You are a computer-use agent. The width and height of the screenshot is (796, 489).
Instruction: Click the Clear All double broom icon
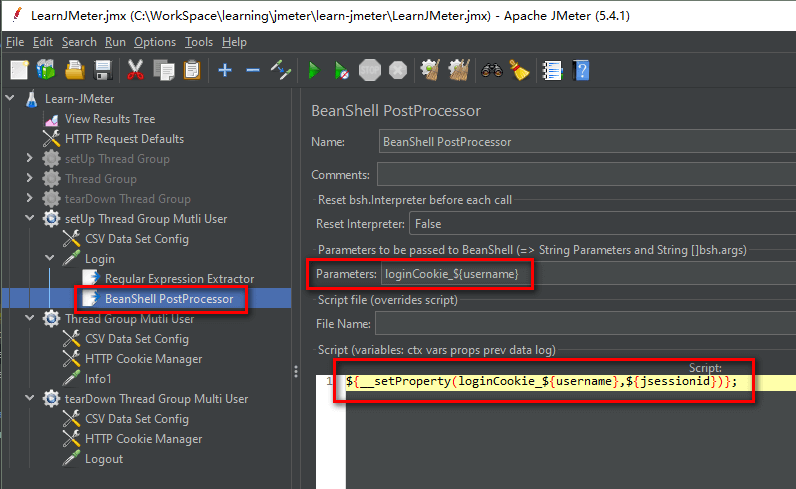tap(459, 70)
